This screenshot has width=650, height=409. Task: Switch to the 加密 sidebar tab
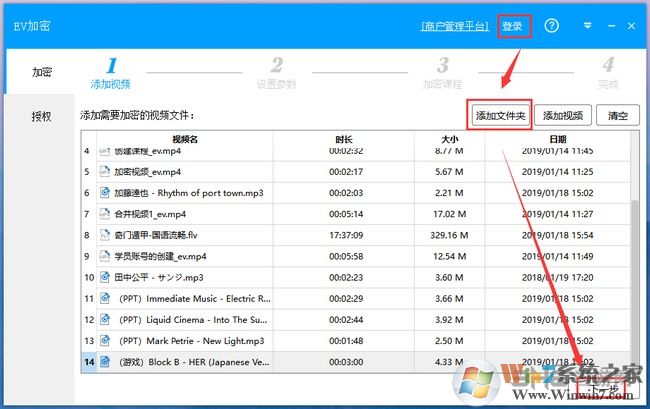(42, 72)
